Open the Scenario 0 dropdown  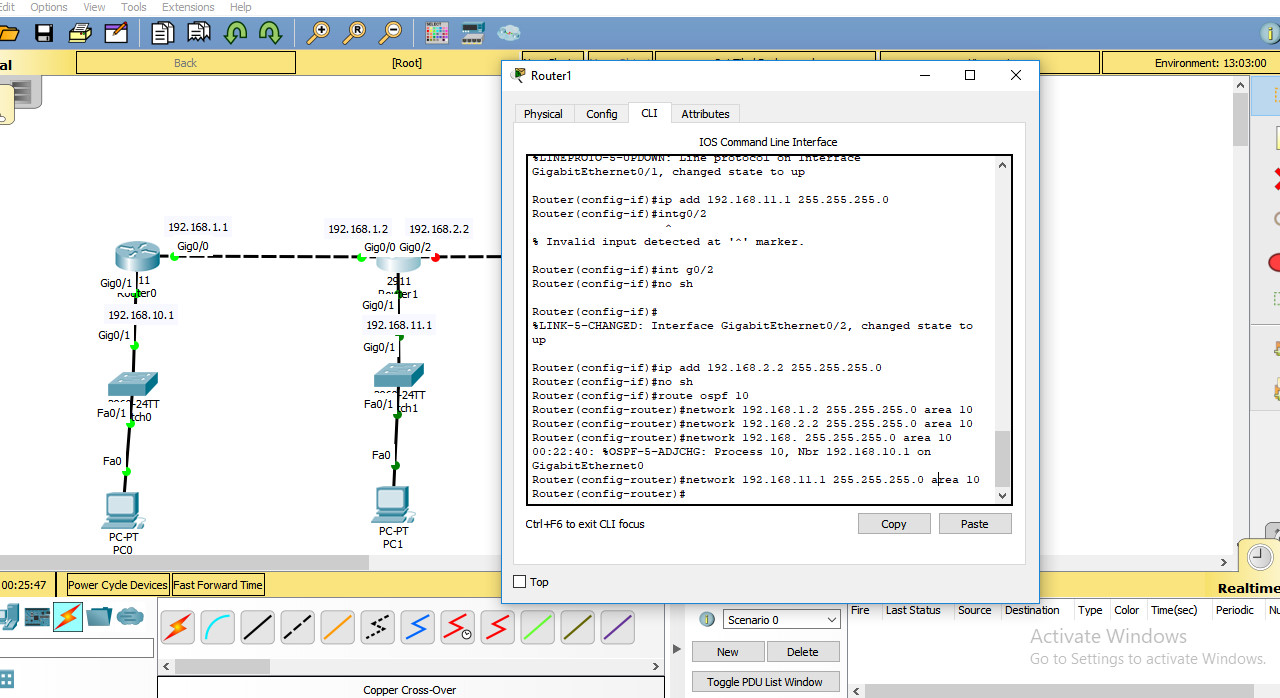pos(780,620)
